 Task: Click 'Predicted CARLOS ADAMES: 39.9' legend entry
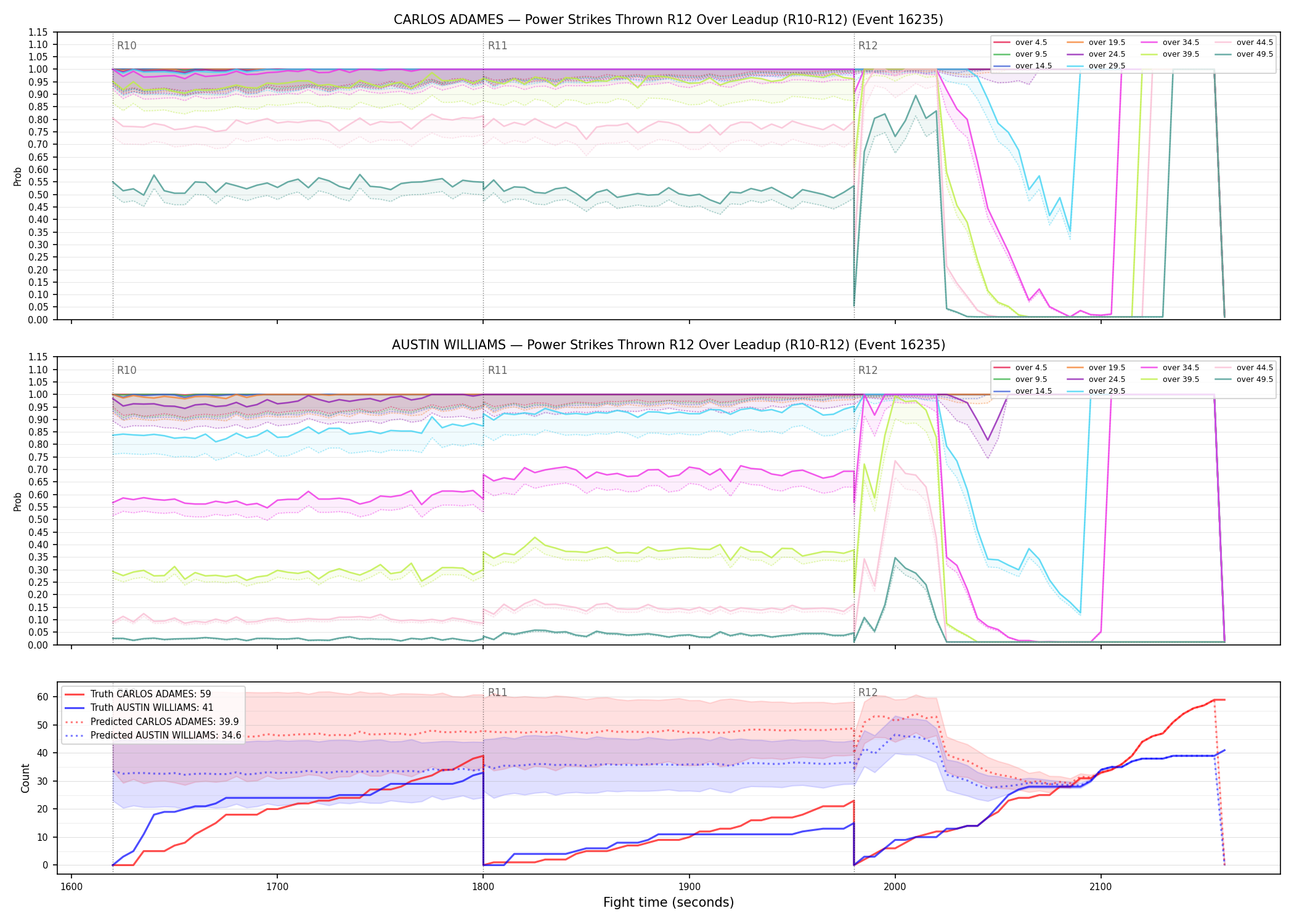[x=165, y=722]
